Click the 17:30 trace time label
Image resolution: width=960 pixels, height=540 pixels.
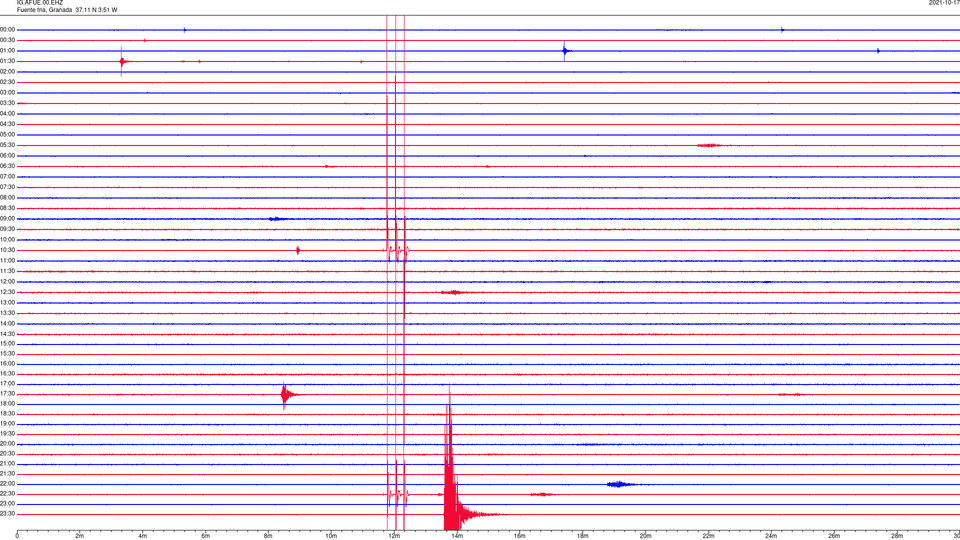pos(7,394)
